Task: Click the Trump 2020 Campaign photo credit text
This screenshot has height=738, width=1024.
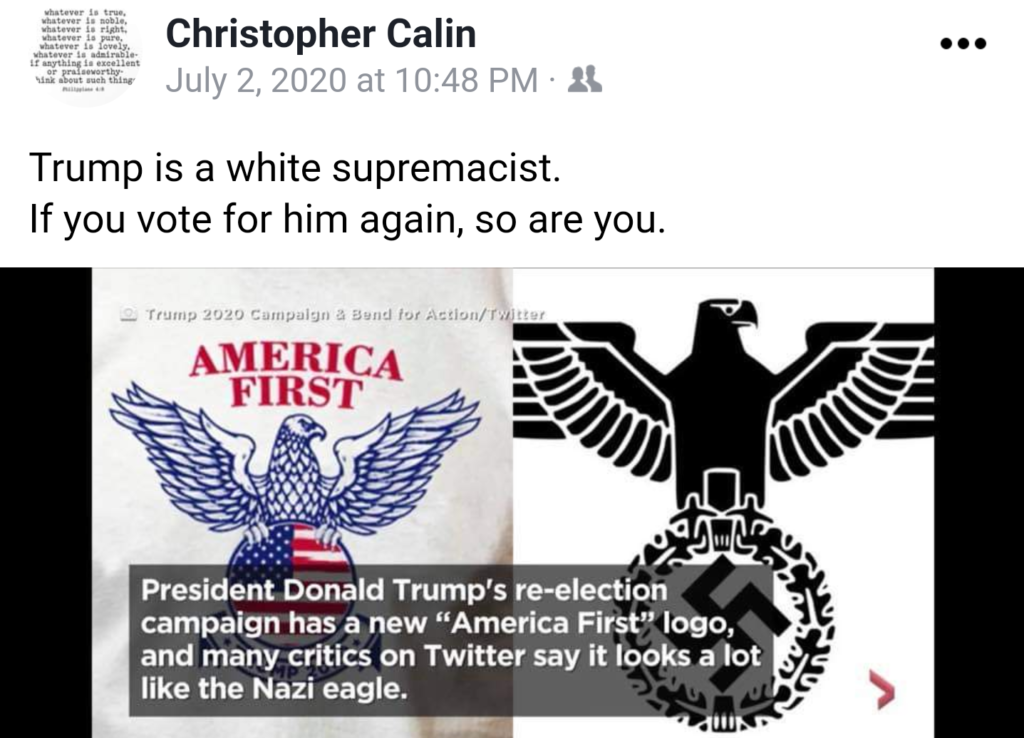Action: point(344,315)
